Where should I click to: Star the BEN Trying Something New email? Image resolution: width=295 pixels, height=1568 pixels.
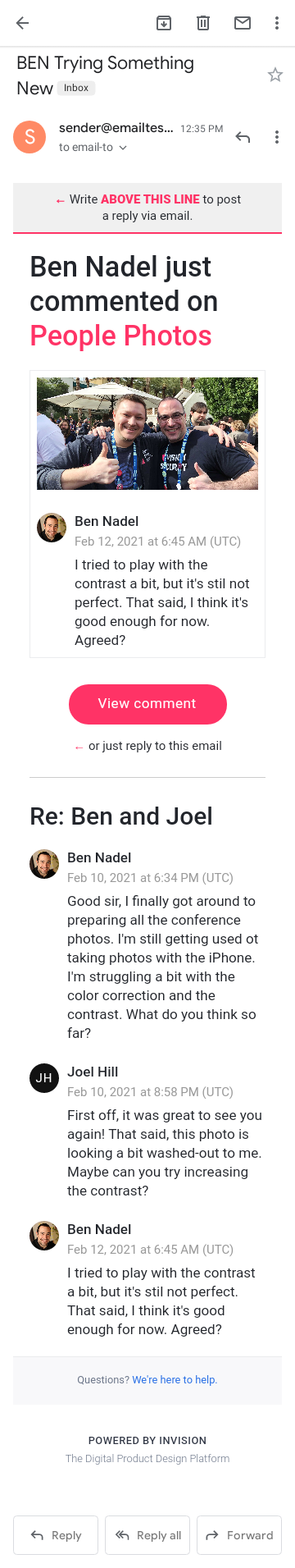pos(275,75)
